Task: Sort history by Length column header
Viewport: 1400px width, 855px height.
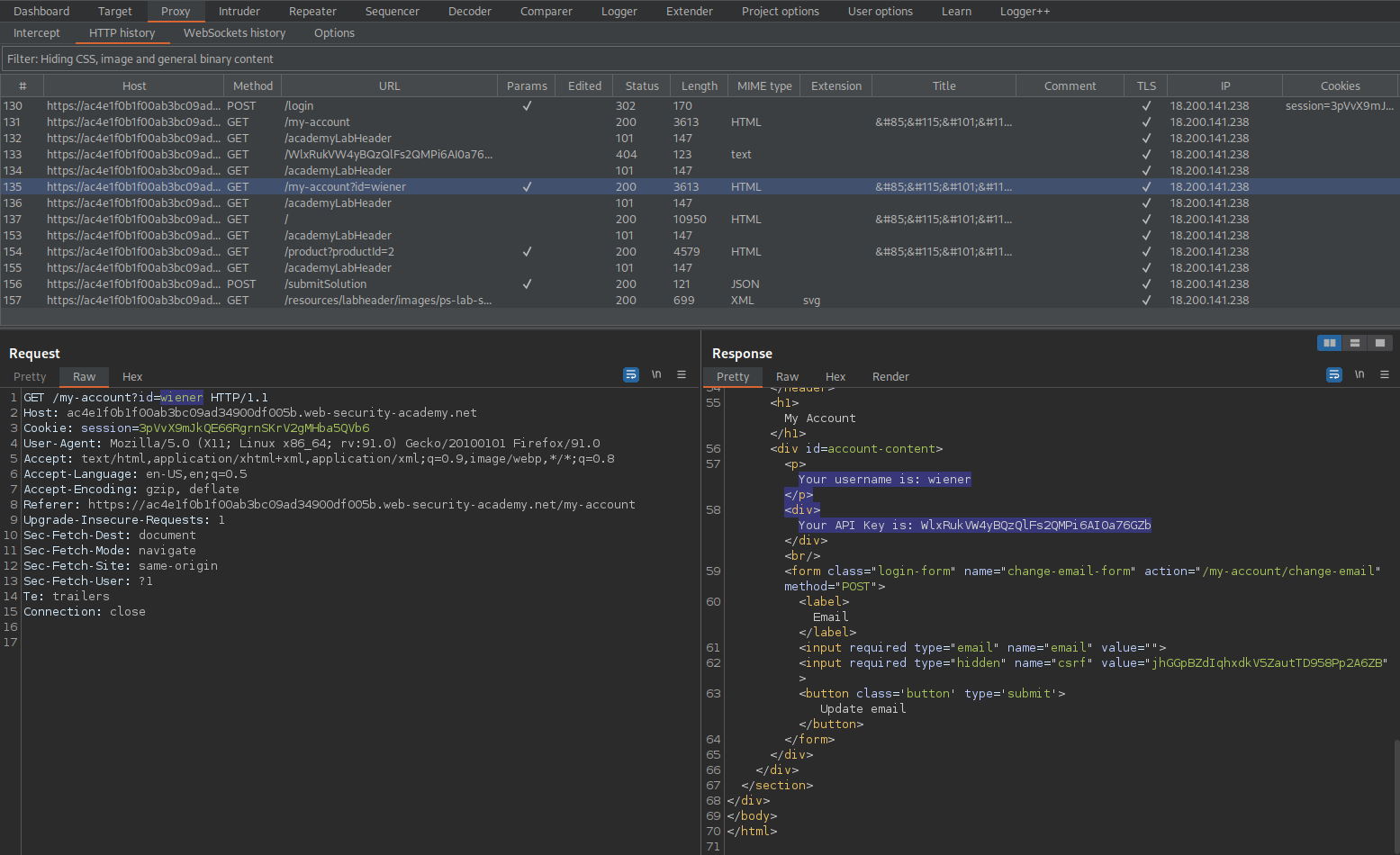Action: (x=700, y=86)
